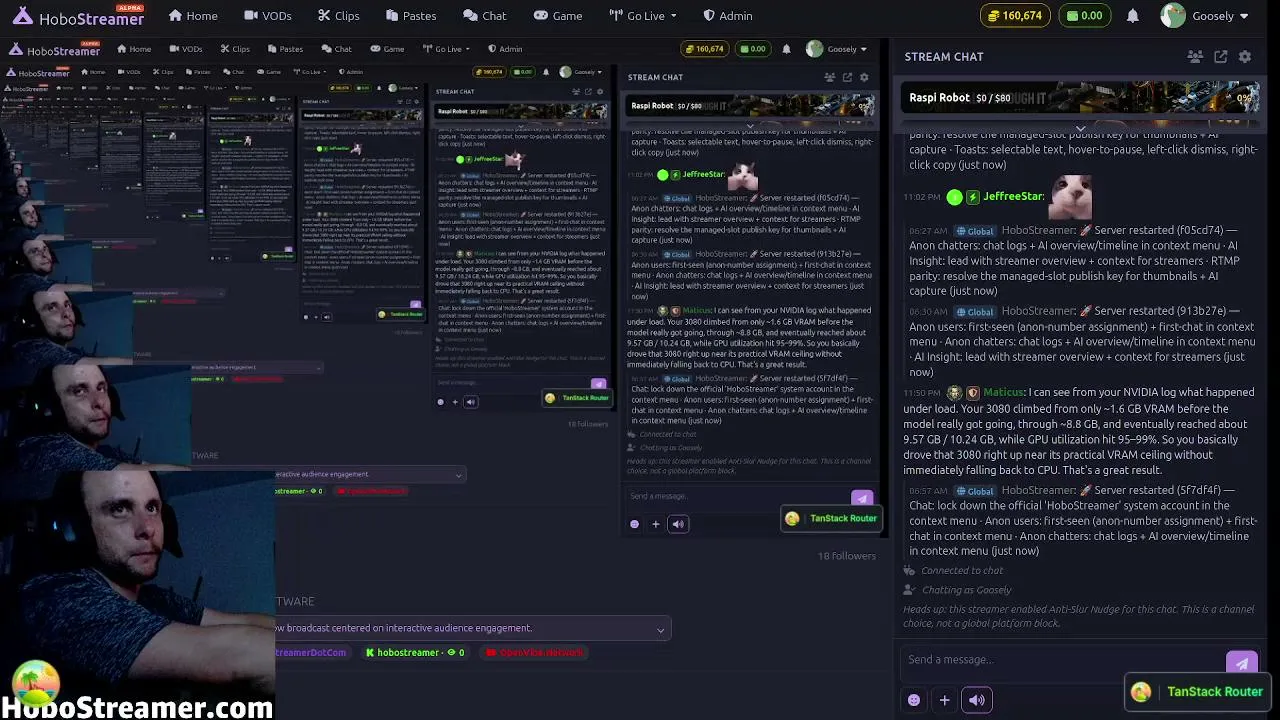Click the 0.00 cash balance in top navigation bar
Image resolution: width=1280 pixels, height=720 pixels.
tap(1085, 16)
